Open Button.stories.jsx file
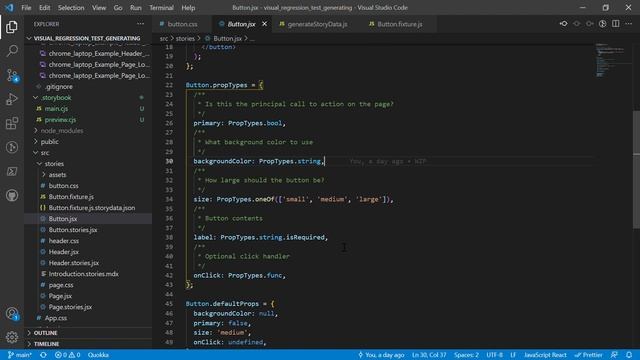Screen dimensions: 640x360 (88, 230)
